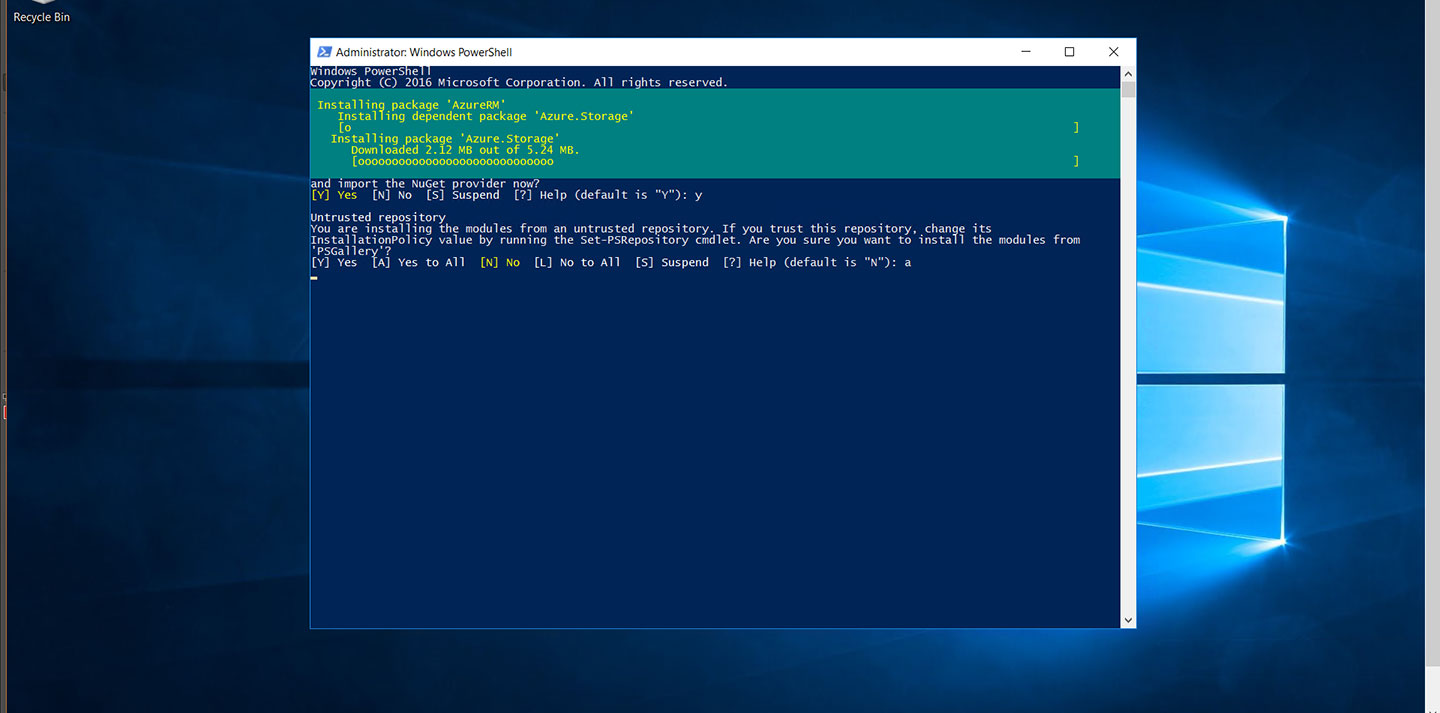Click the empty scrollbar track below the thumb
The height and width of the screenshot is (713, 1440).
coord(1128,350)
